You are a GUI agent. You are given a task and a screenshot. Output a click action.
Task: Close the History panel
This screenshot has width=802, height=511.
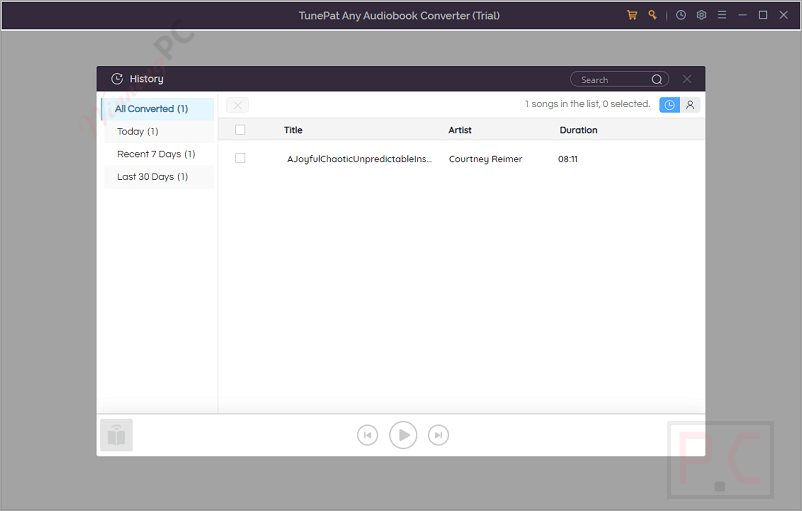pyautogui.click(x=687, y=79)
